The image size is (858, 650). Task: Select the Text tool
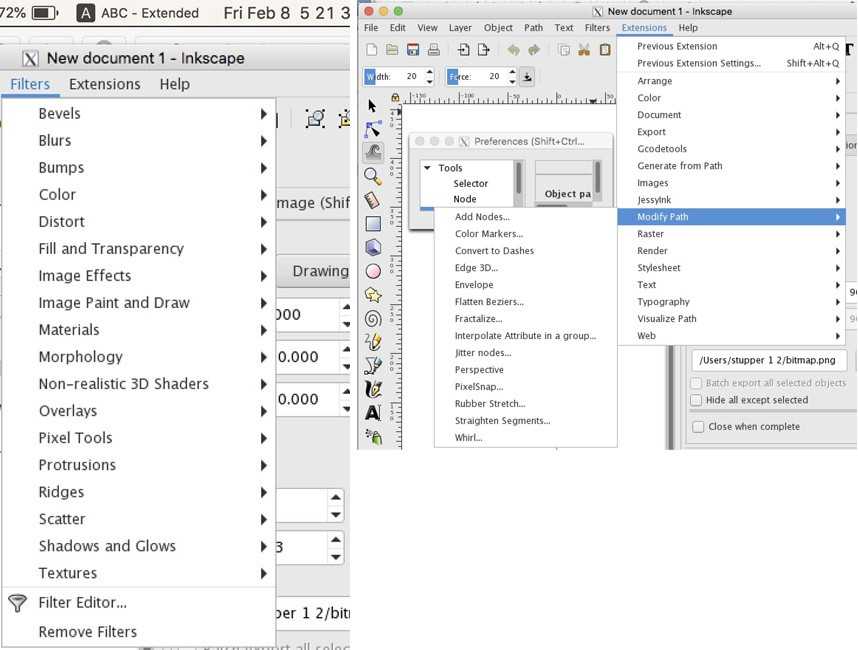tap(373, 412)
